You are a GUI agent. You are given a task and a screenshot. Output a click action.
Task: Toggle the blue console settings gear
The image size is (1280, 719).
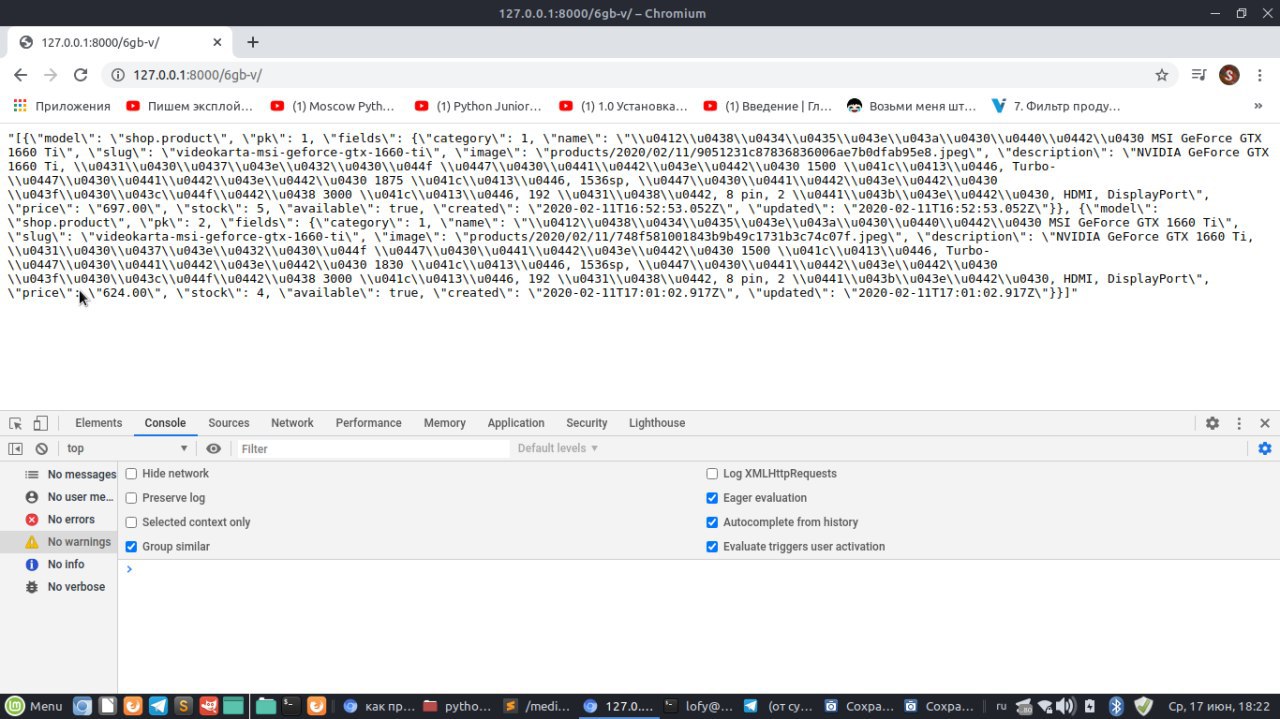click(1265, 449)
